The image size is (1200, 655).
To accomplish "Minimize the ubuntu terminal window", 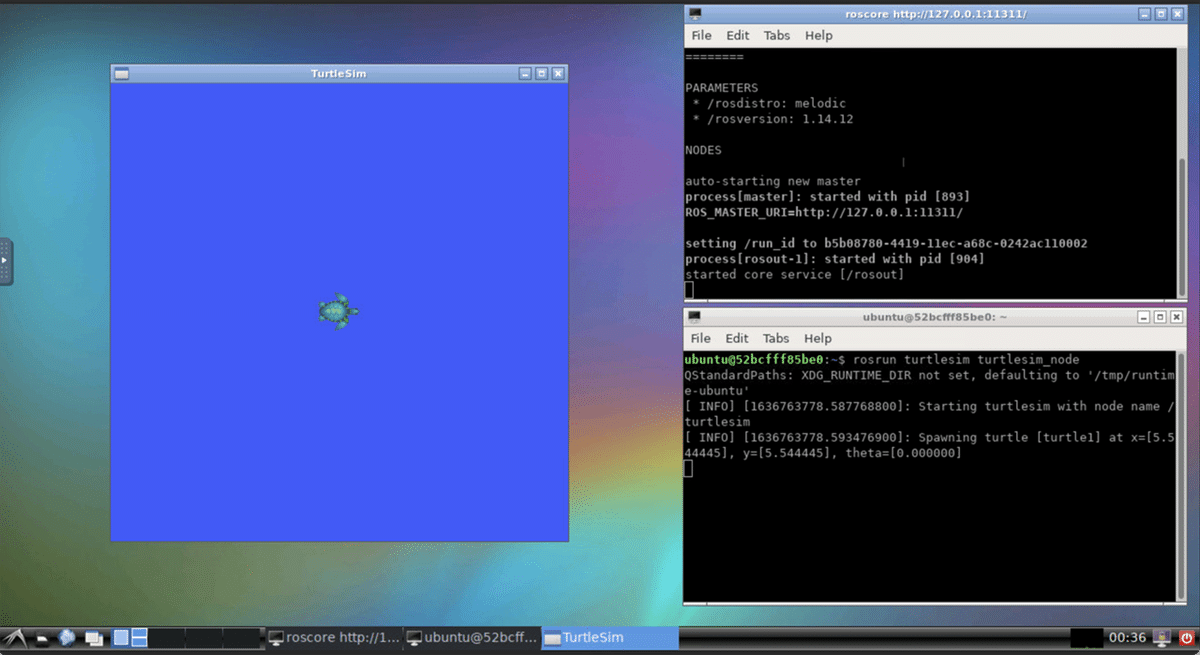I will click(x=1144, y=317).
